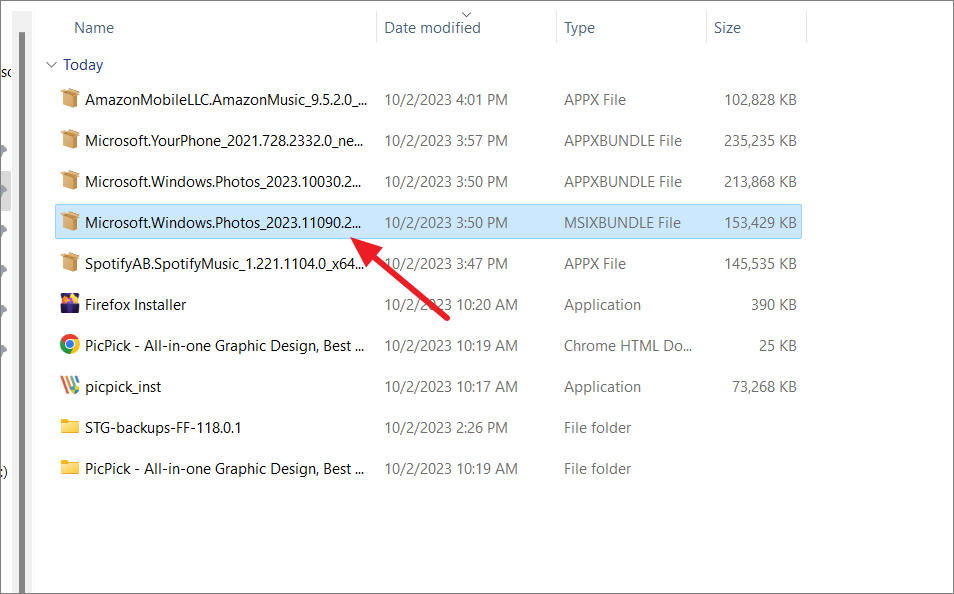Click the 10/2/2023 3:57 PM date
954x594 pixels.
446,141
